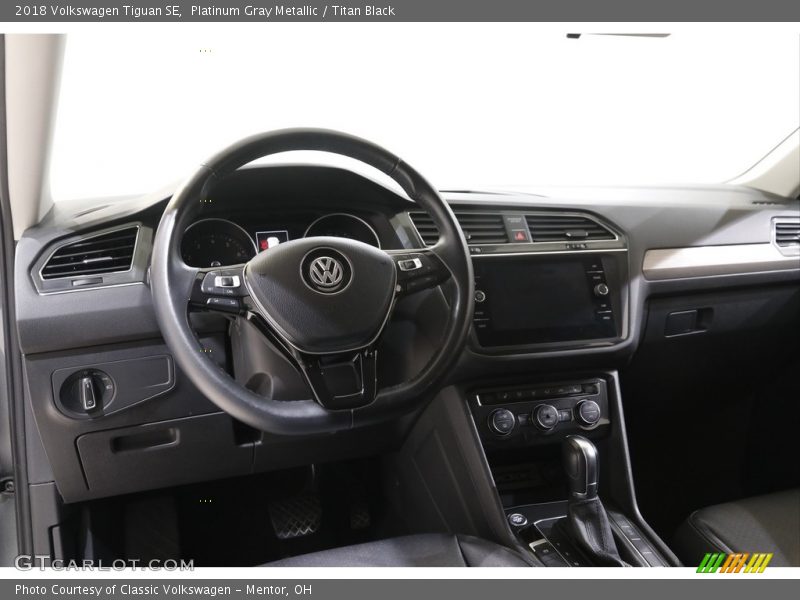Click the striped green-yellow logo badge
This screenshot has height=600, width=800.
[734, 562]
